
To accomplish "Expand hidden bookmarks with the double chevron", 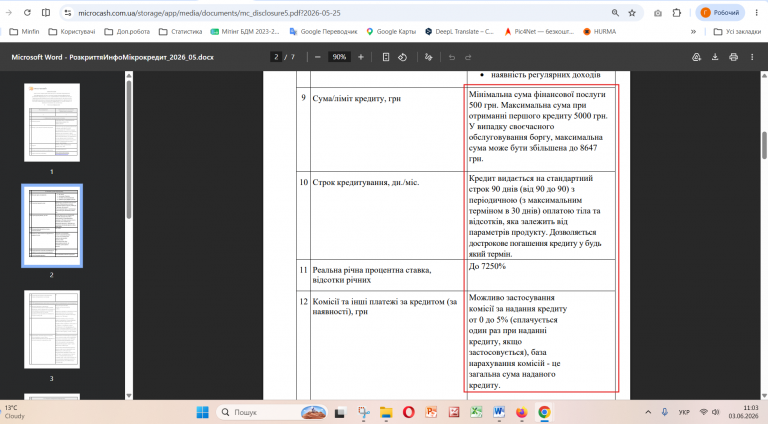I will coord(693,31).
